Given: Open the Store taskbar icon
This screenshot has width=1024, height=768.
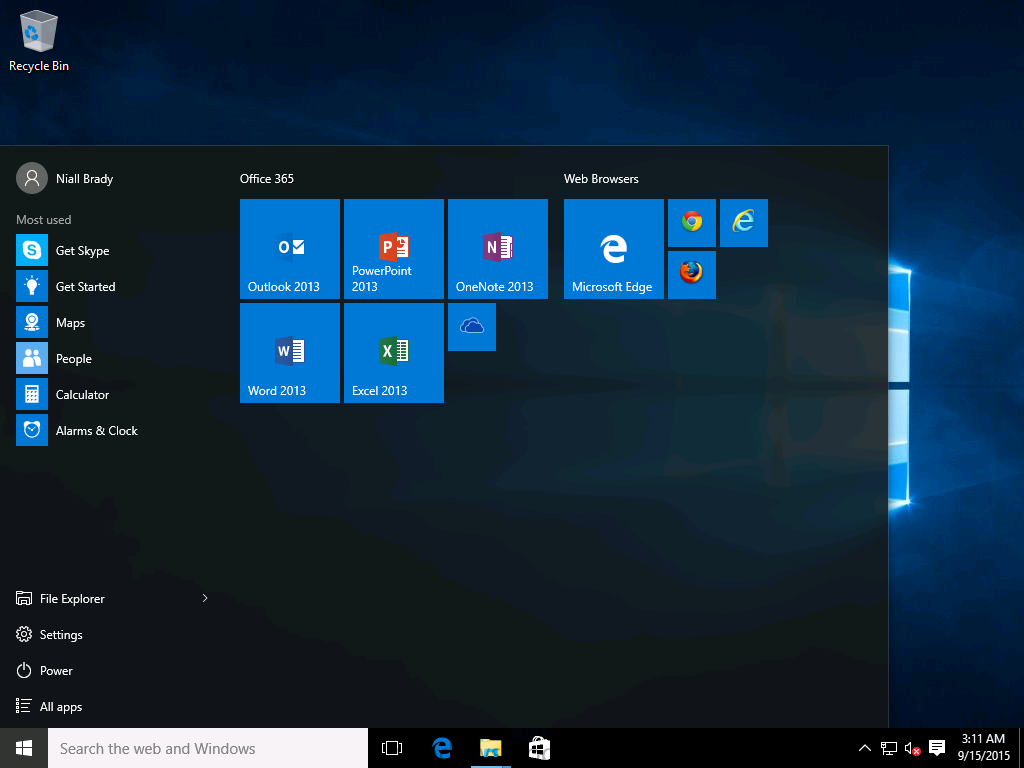Looking at the screenshot, I should point(539,748).
